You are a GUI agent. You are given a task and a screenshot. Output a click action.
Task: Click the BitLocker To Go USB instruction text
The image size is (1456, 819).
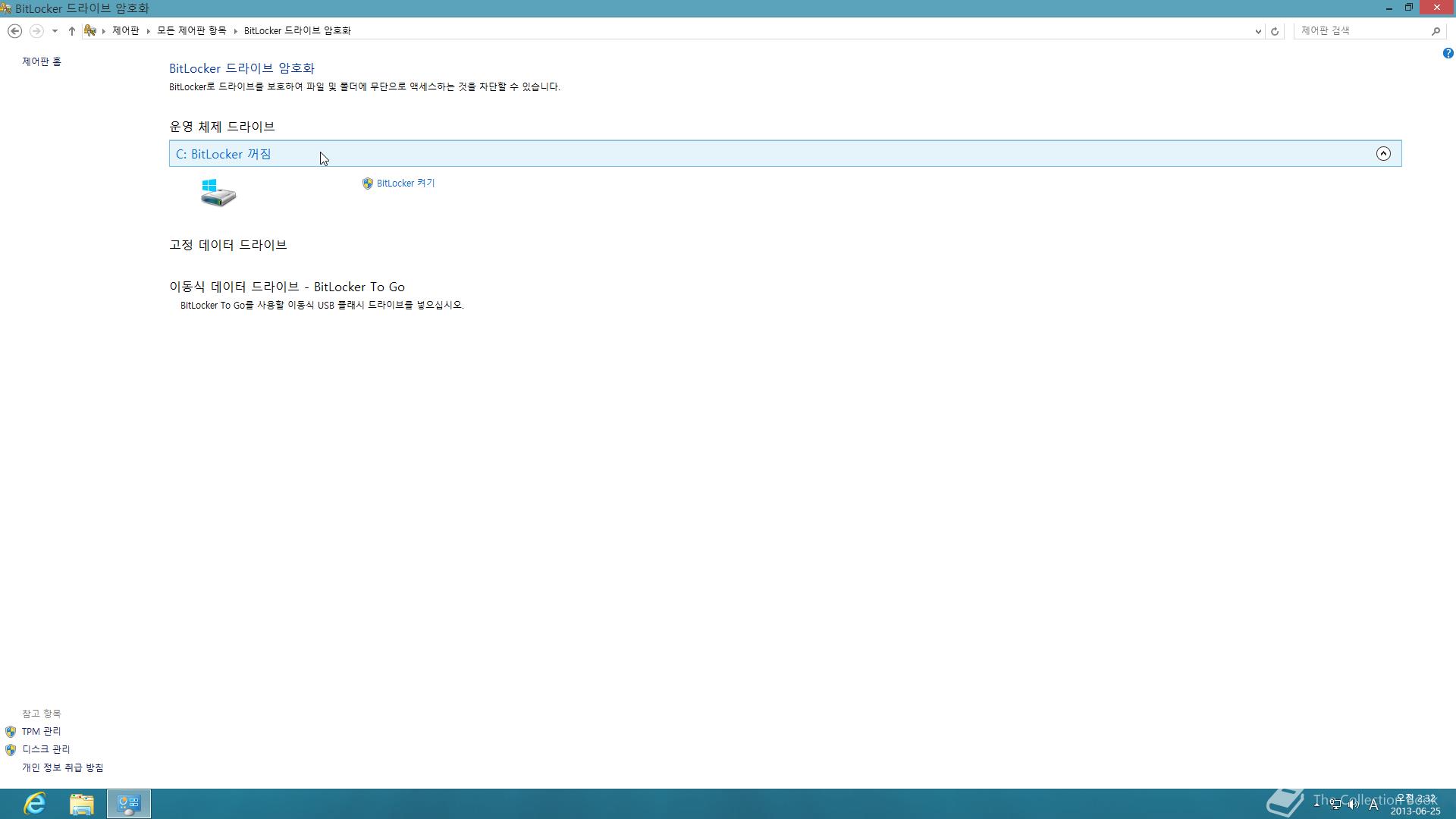(322, 305)
